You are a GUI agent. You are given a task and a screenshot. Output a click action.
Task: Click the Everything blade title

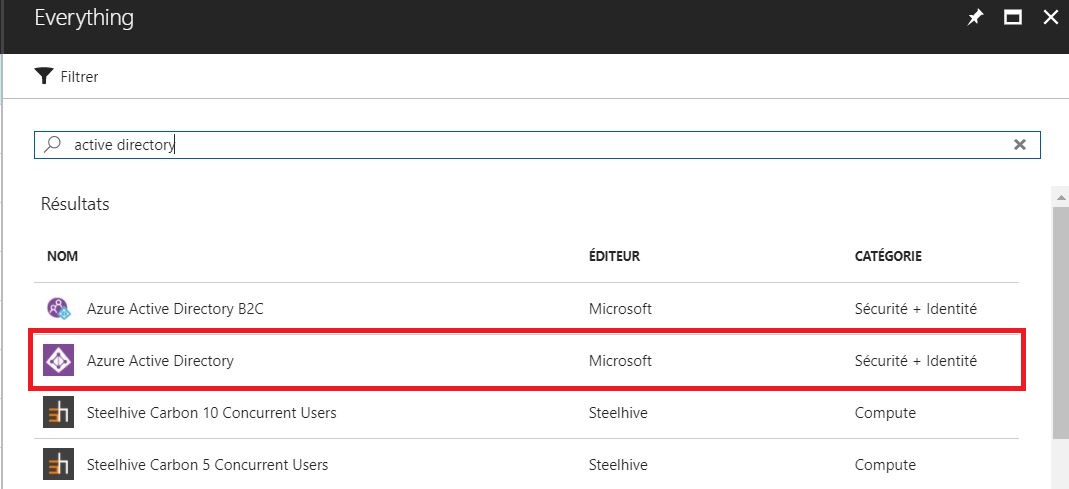coord(84,18)
